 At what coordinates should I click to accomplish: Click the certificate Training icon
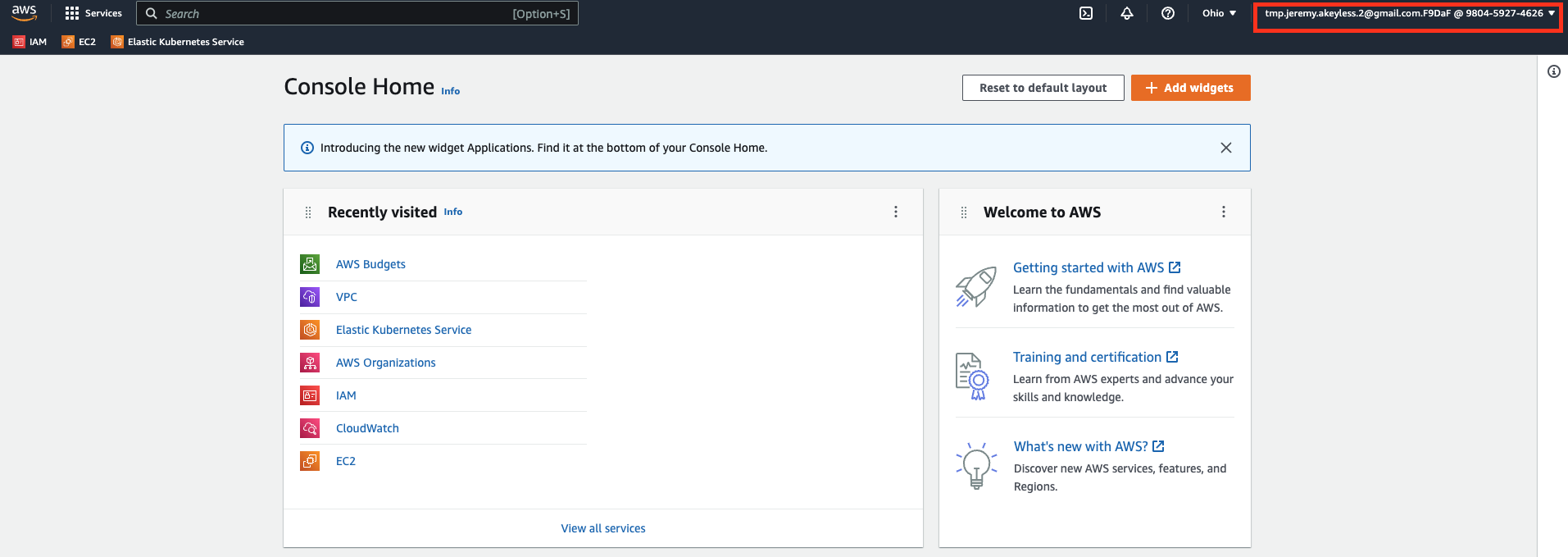coord(973,376)
